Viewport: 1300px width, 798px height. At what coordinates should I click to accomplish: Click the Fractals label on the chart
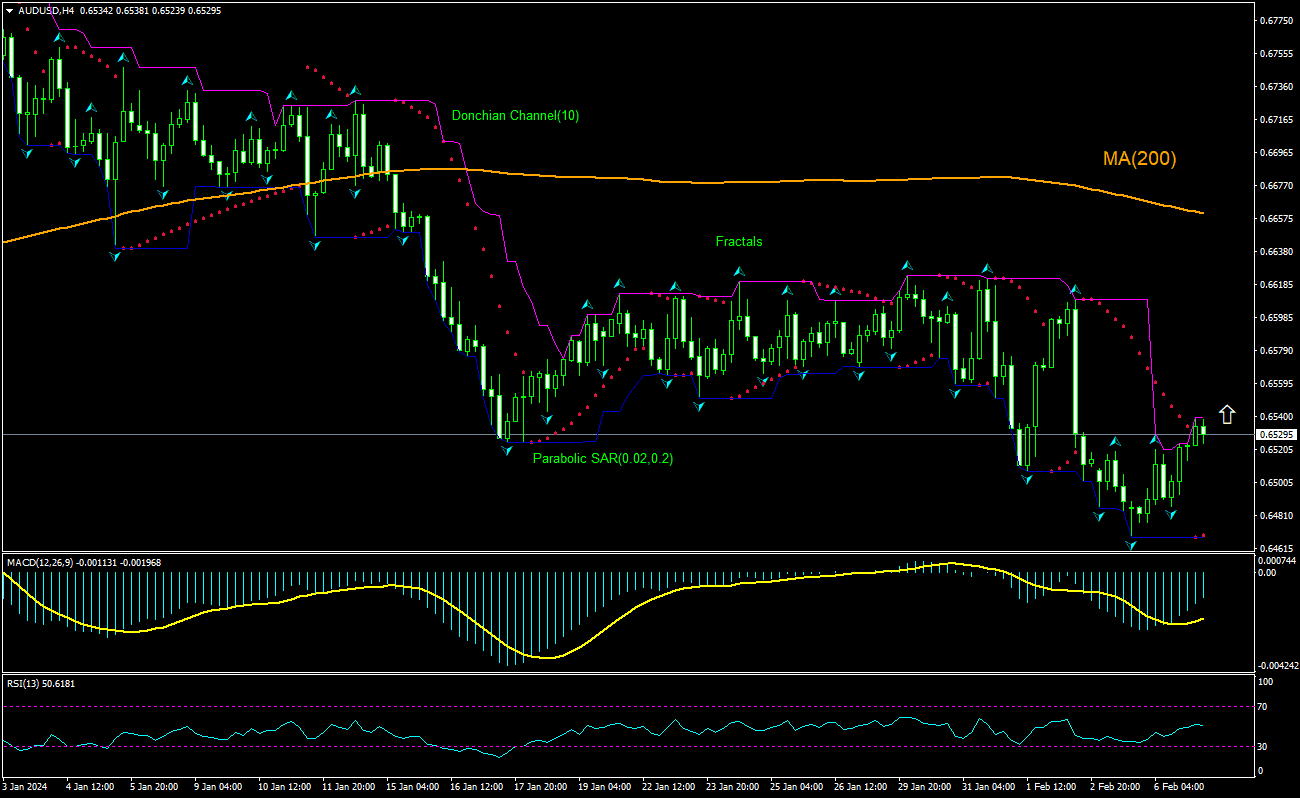click(x=739, y=241)
